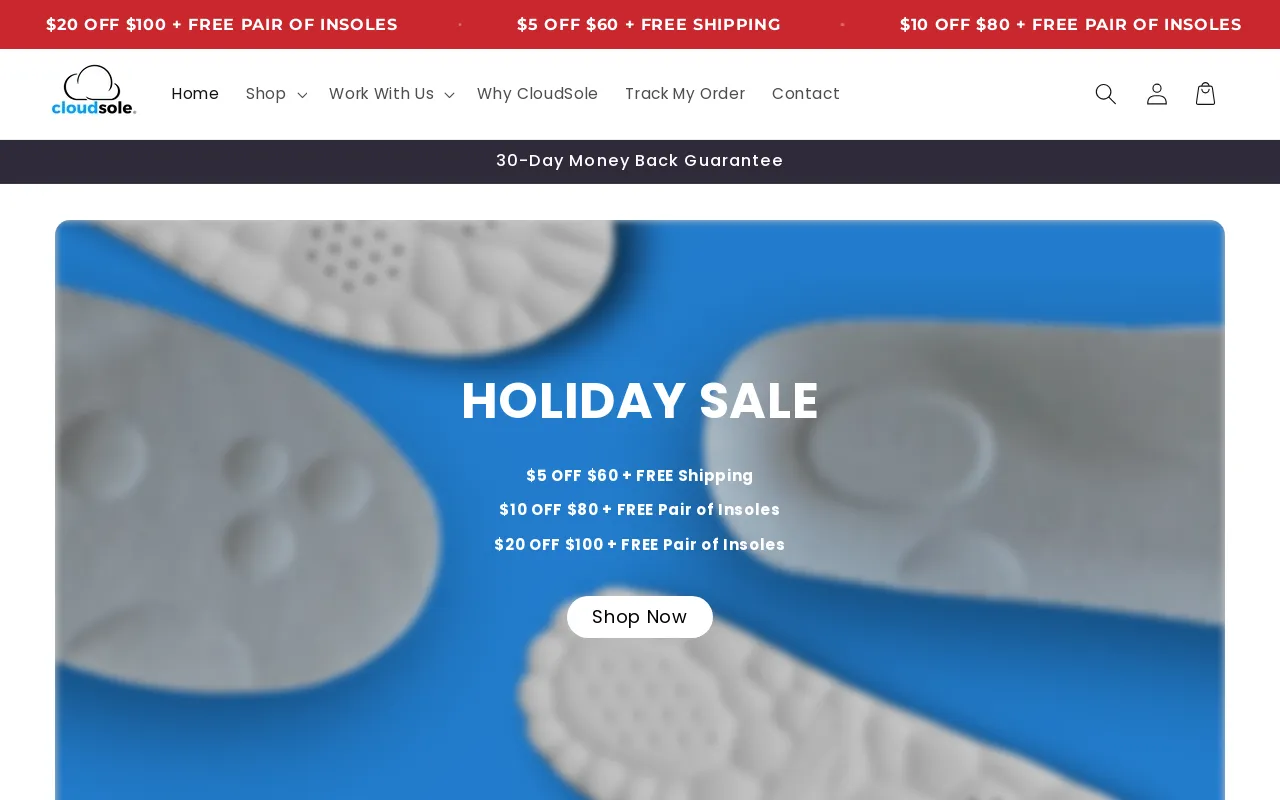Click the 30-Day Money Back Guarantee bar

coord(640,161)
